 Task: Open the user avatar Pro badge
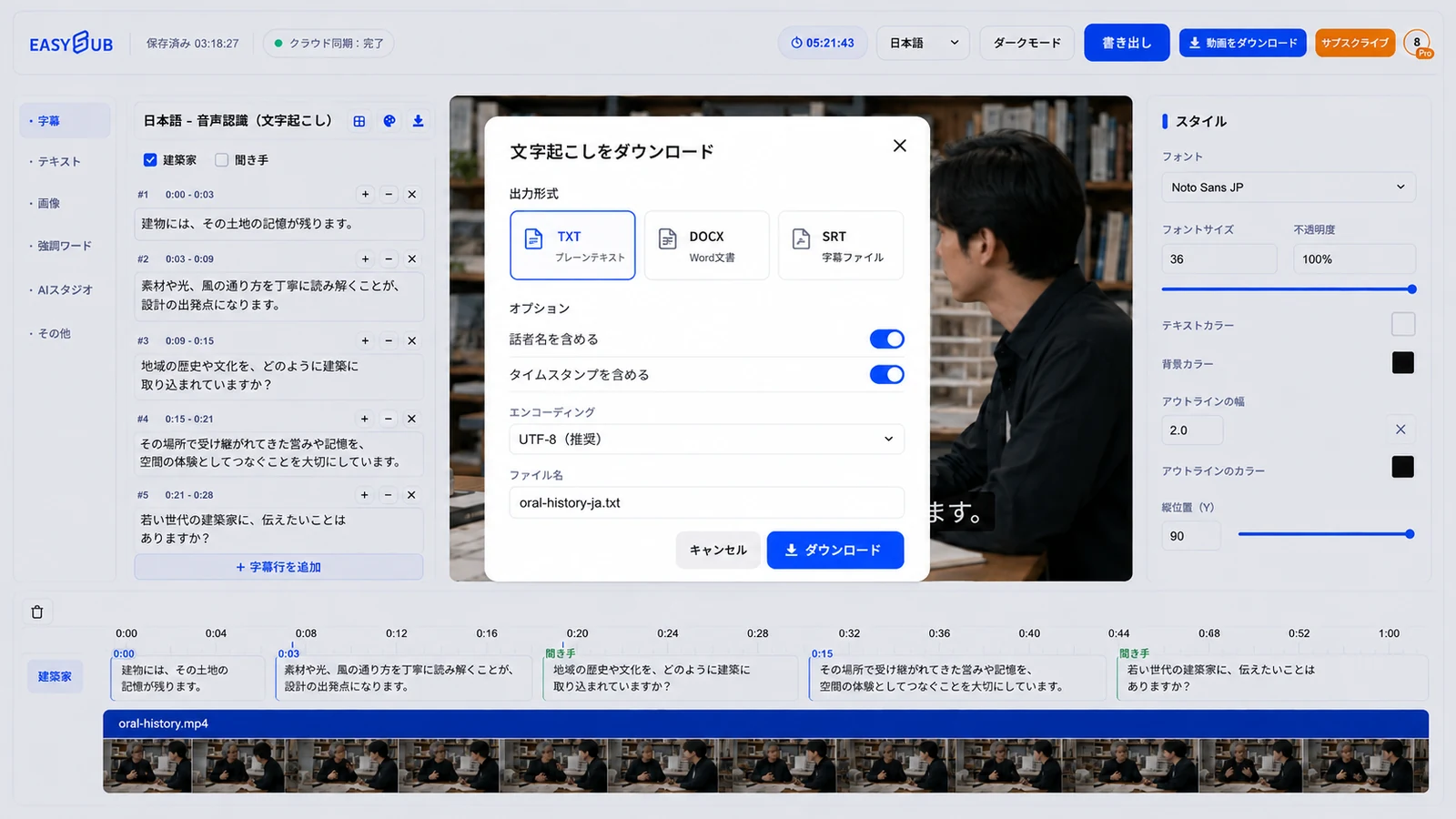click(x=1418, y=44)
